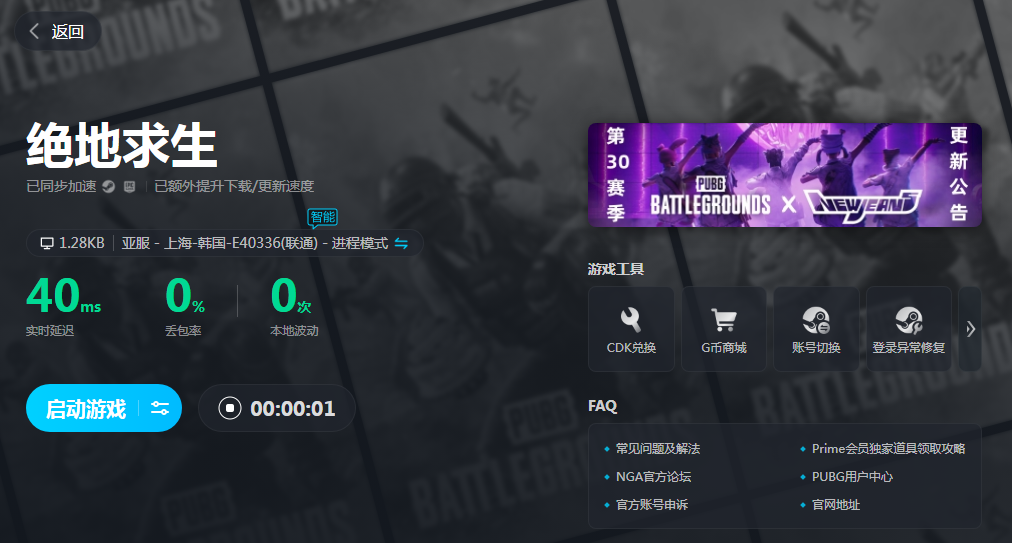Open the 登录异常修复 repair tool
This screenshot has width=1012, height=543.
point(908,329)
